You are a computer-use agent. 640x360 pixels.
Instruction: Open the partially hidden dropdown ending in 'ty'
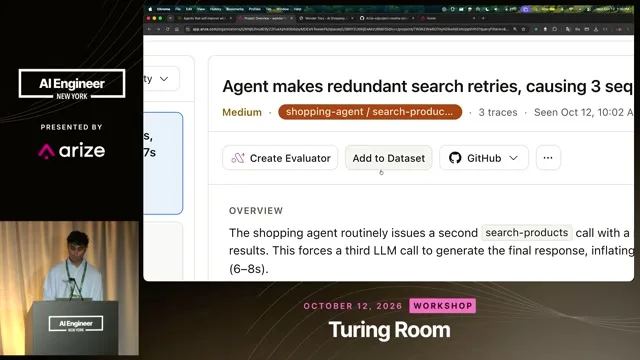[x=162, y=78]
